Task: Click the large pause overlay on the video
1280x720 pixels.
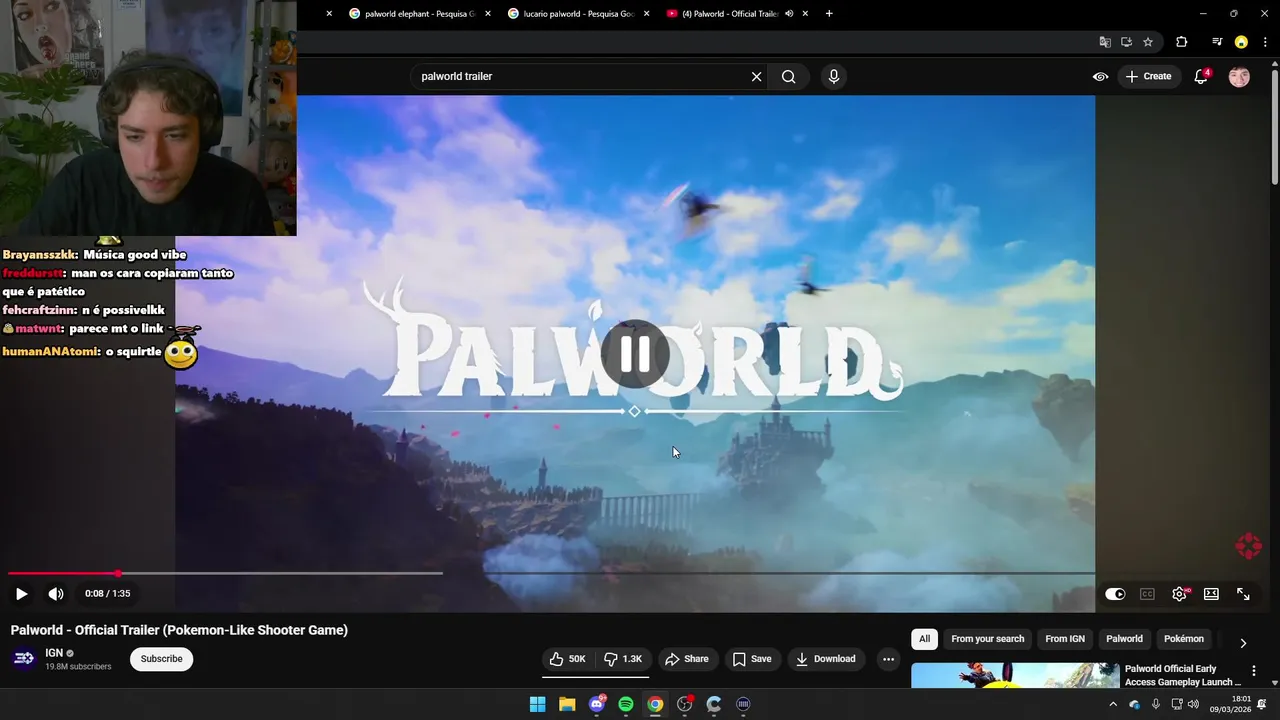Action: coord(635,354)
